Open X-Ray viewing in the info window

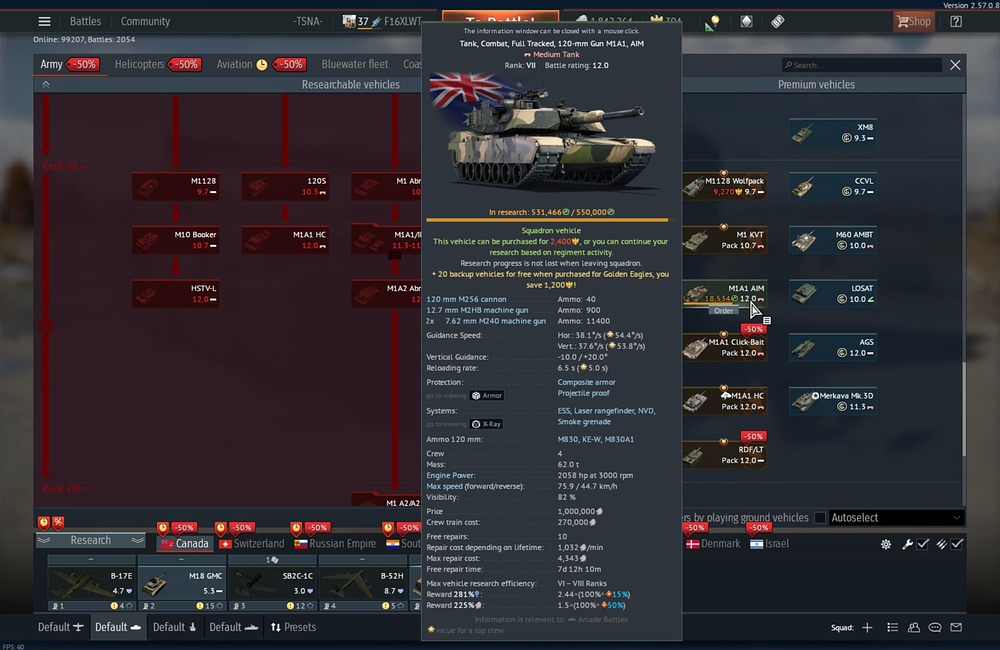coord(487,424)
